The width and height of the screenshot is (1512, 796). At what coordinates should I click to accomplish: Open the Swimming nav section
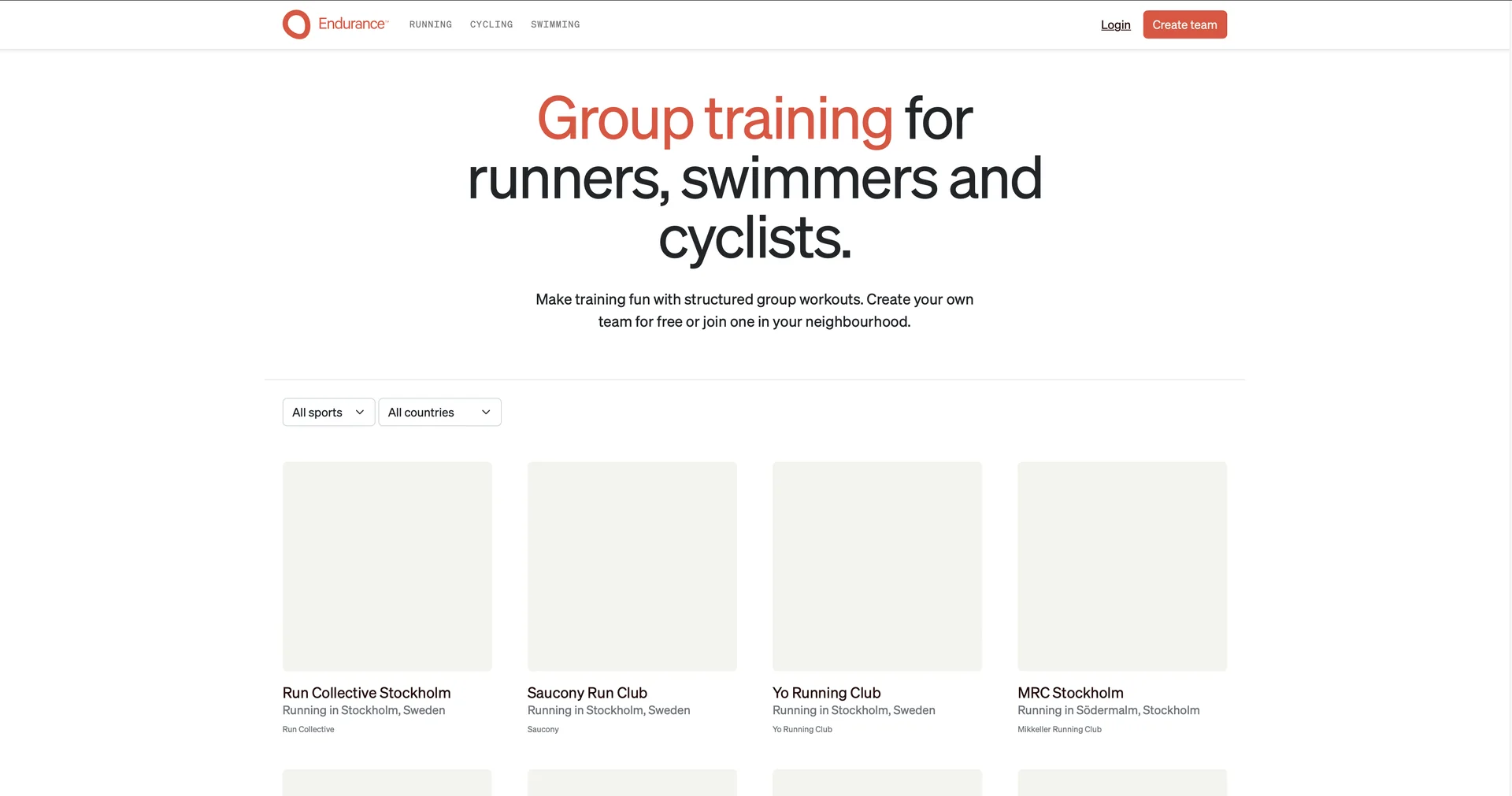coord(555,24)
